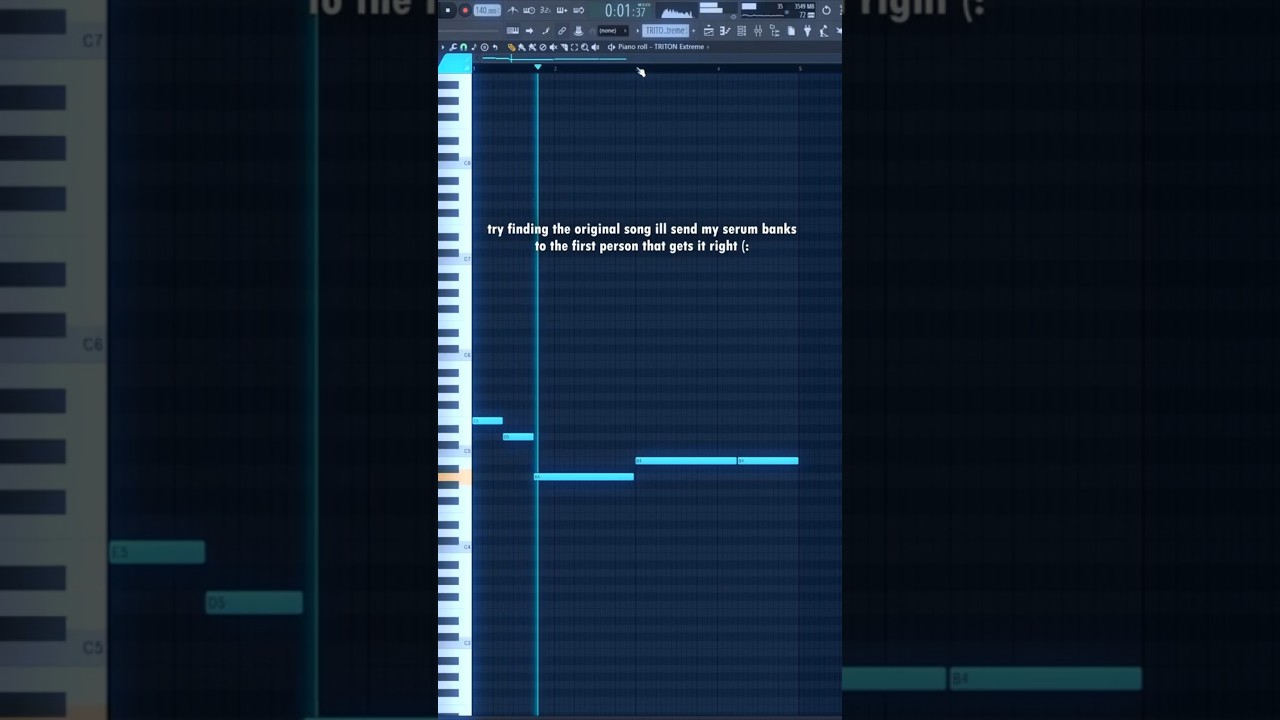Add new pattern with the plus button
This screenshot has width=1280, height=720.
point(693,31)
